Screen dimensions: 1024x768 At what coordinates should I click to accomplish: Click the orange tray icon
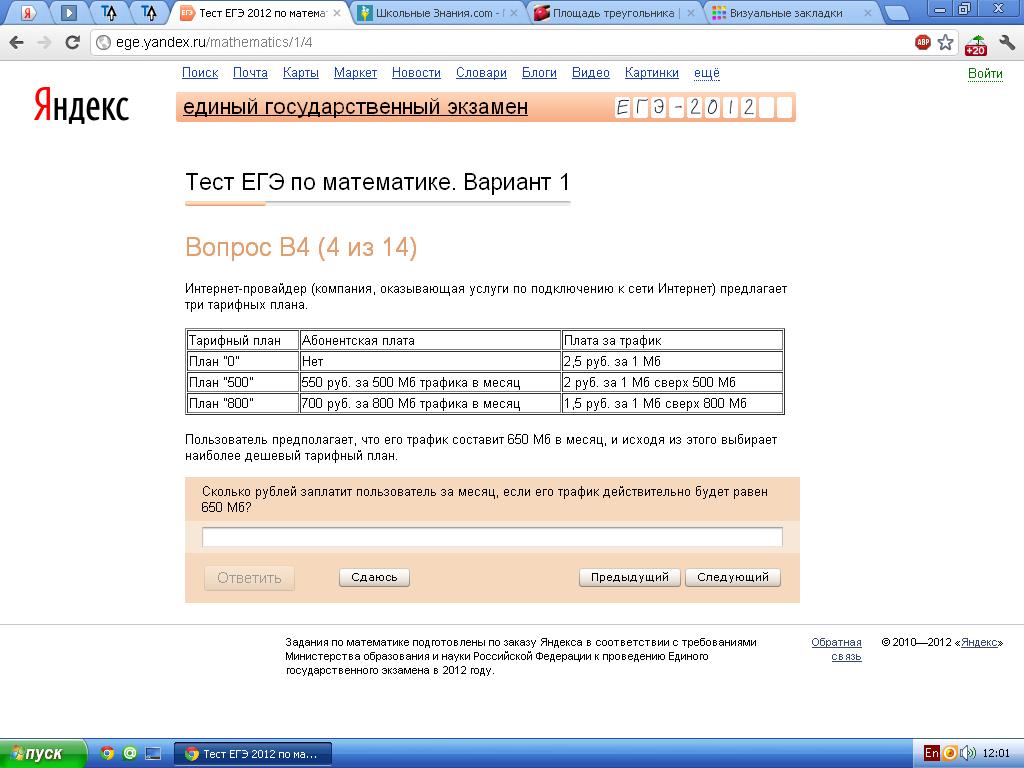coord(950,754)
